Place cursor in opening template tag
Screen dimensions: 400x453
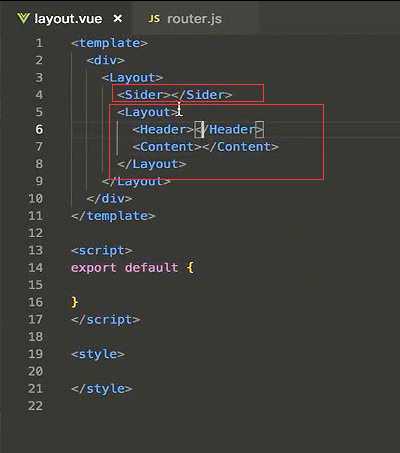tap(109, 43)
